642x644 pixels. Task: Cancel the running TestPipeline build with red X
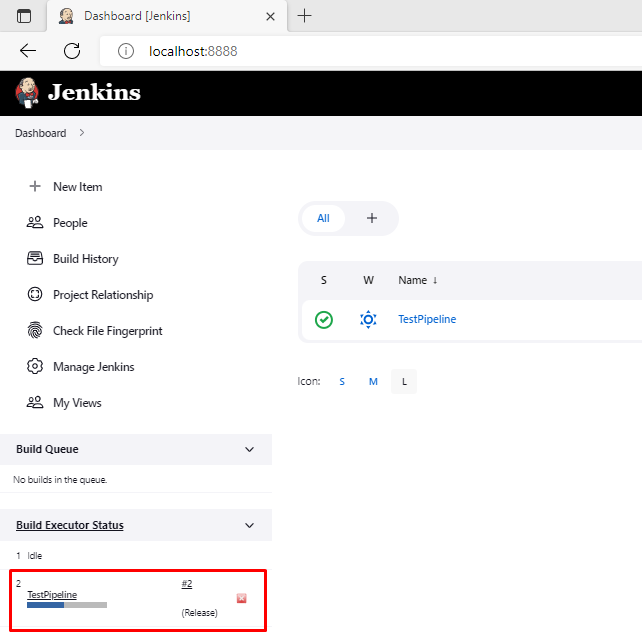(242, 598)
